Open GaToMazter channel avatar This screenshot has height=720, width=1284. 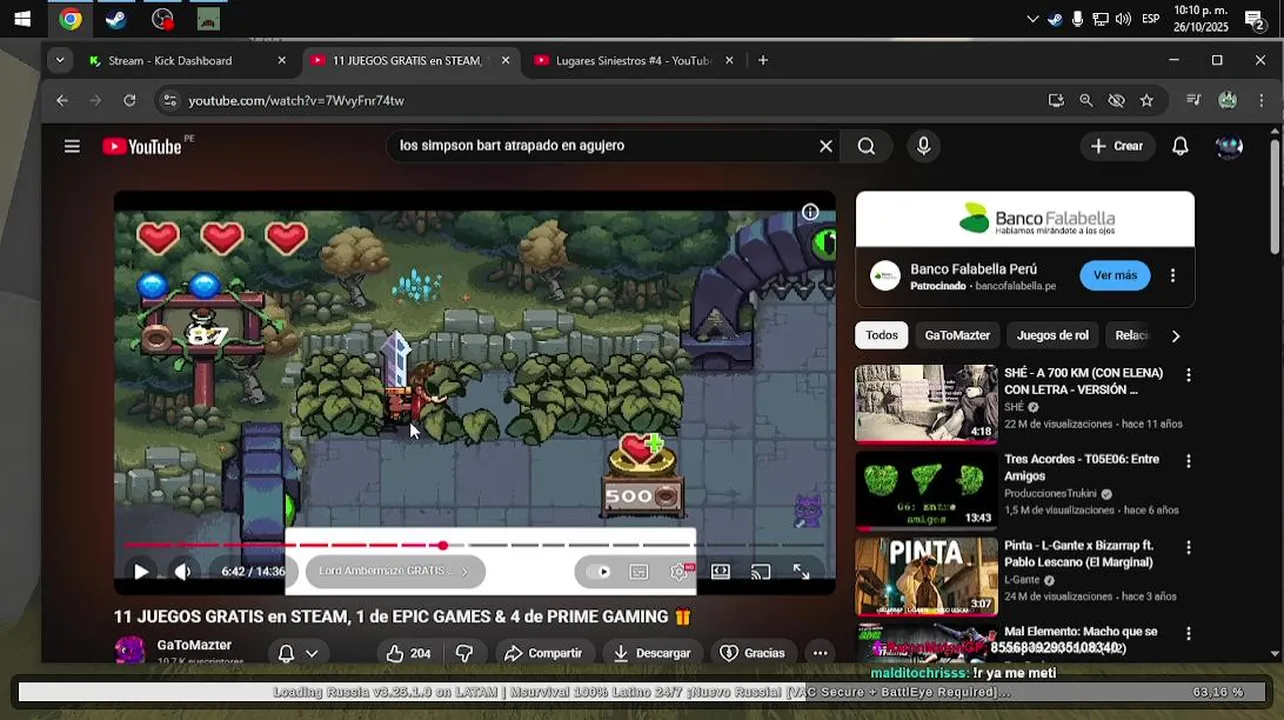click(x=129, y=651)
